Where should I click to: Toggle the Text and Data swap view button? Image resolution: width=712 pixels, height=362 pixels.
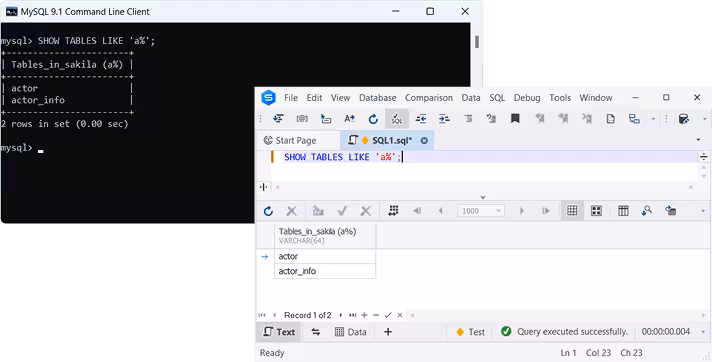316,332
